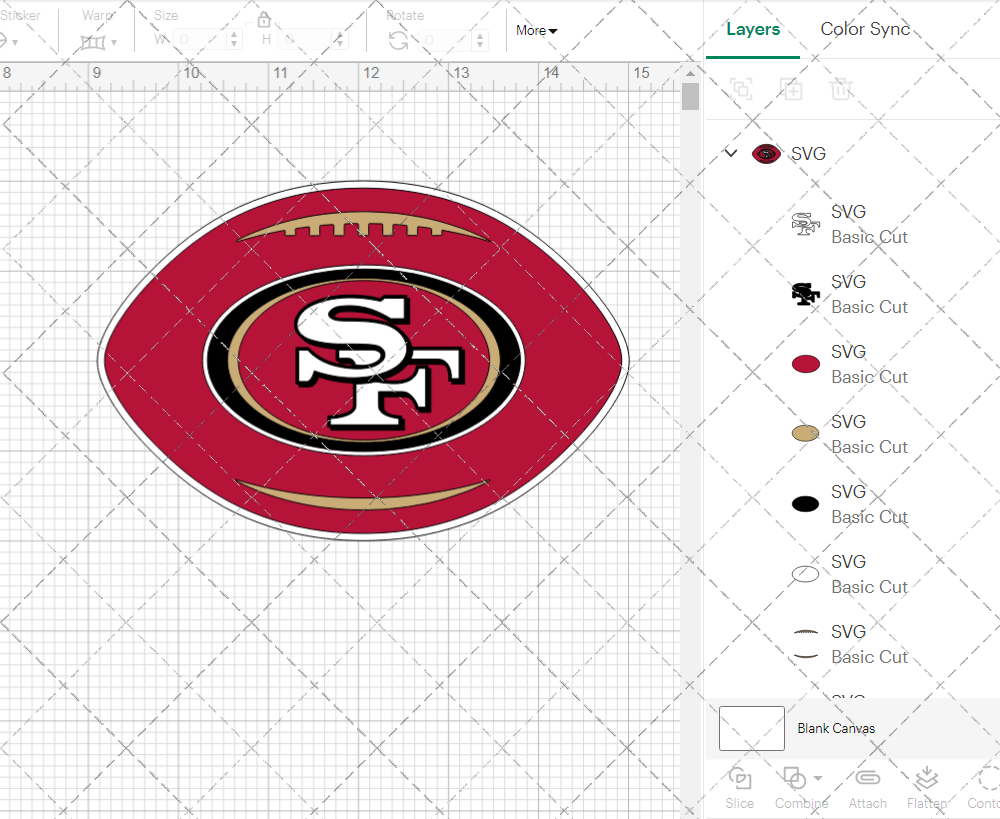Click the Duplicate layer icon

pos(791,89)
